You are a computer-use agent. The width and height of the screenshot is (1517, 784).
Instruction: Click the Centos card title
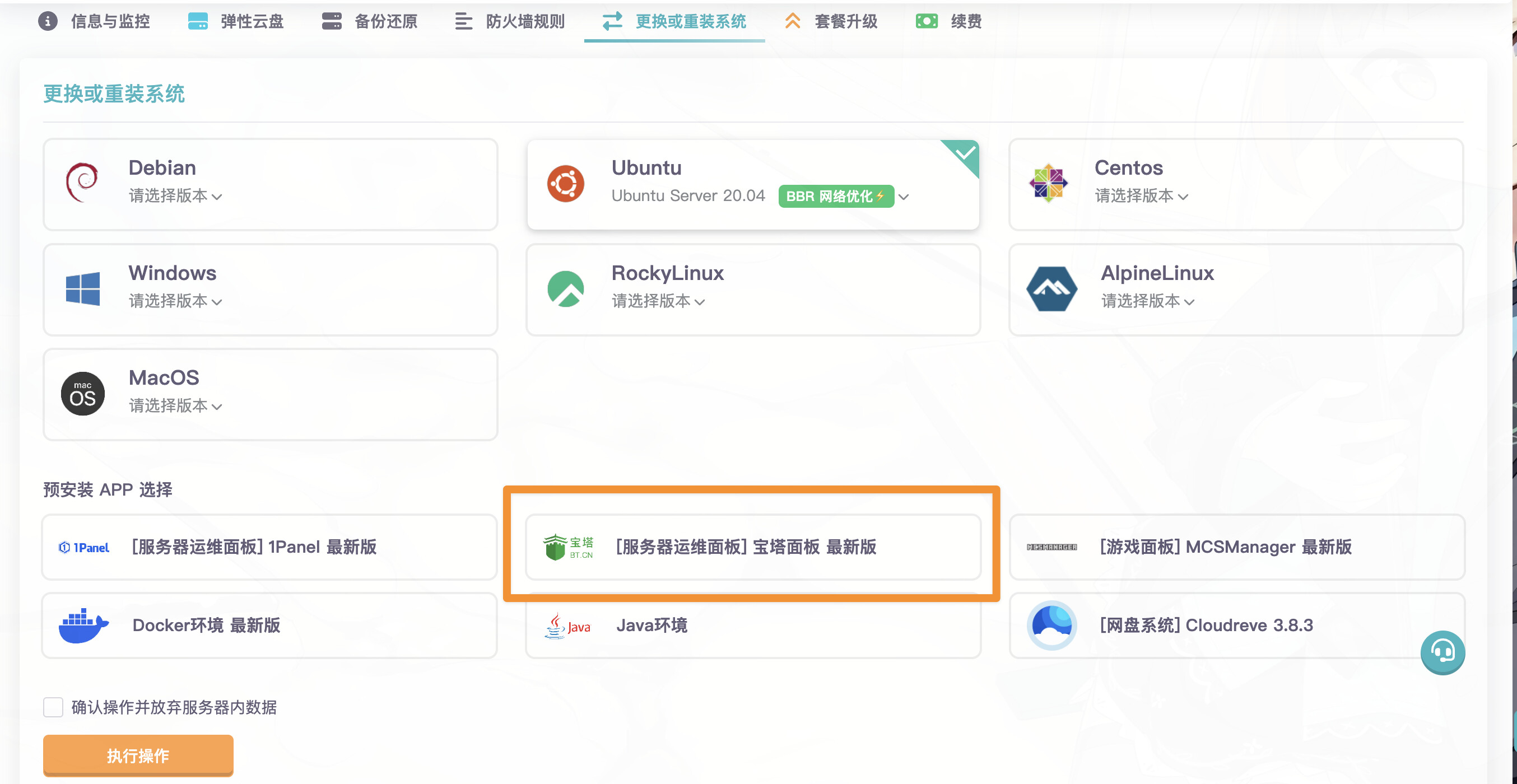point(1128,168)
